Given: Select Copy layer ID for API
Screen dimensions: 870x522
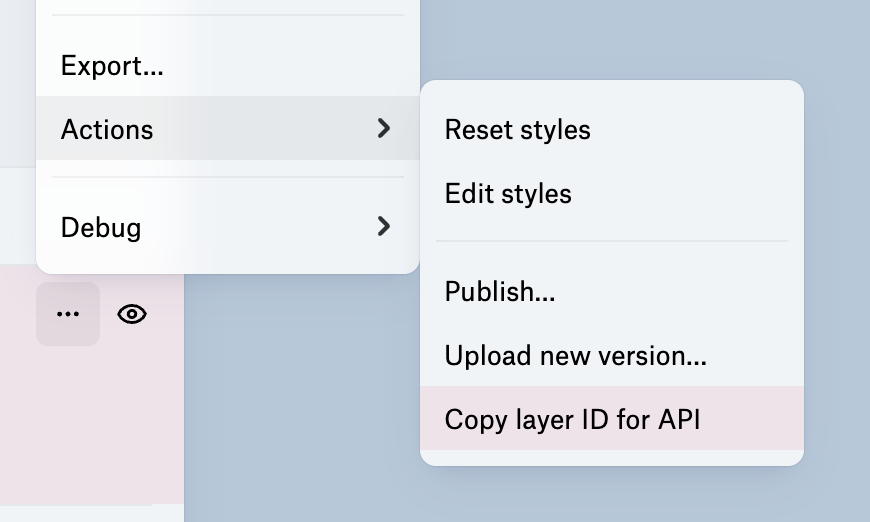Looking at the screenshot, I should coord(572,419).
